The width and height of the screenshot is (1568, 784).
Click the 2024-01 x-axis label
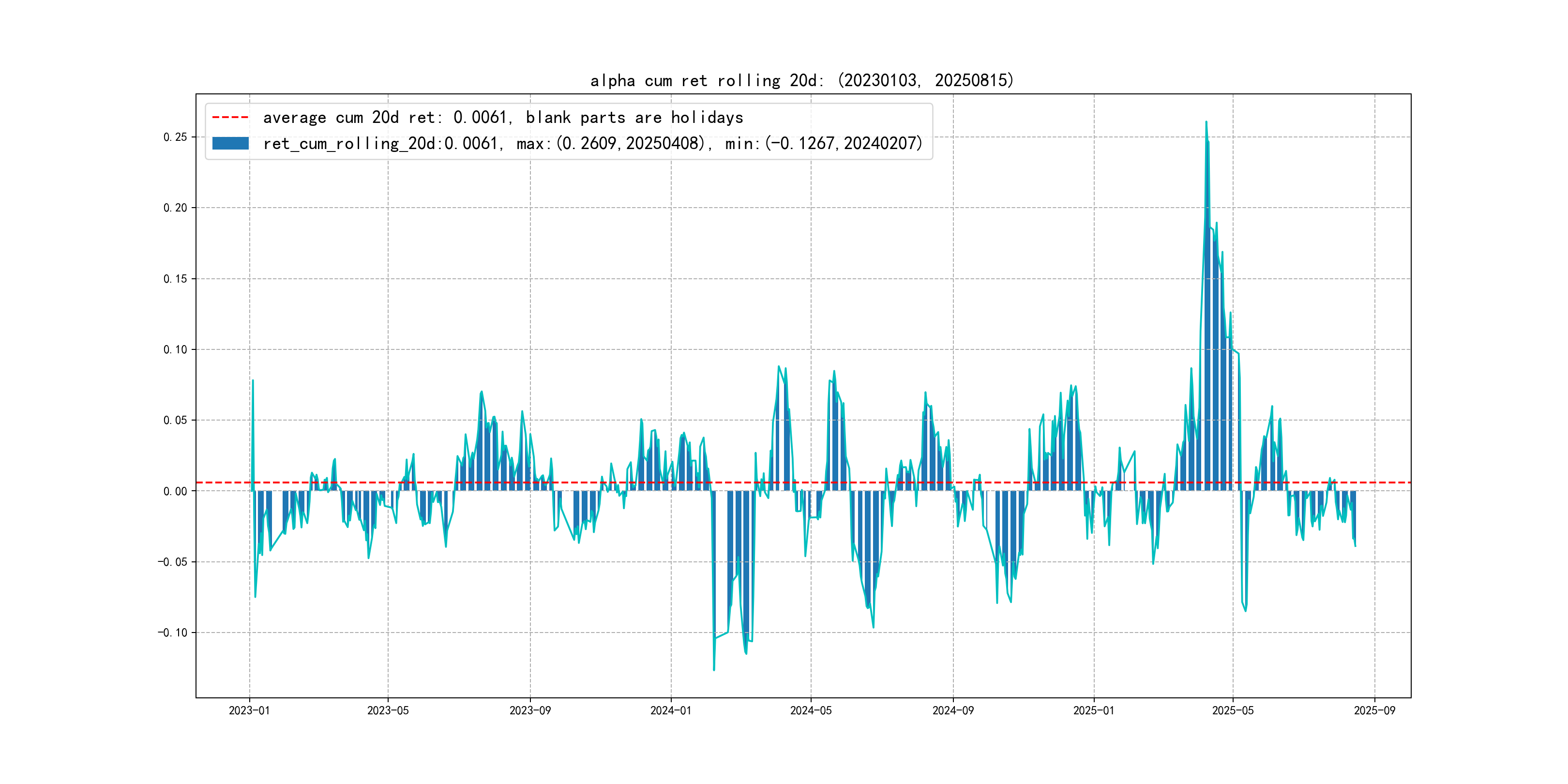pyautogui.click(x=671, y=710)
